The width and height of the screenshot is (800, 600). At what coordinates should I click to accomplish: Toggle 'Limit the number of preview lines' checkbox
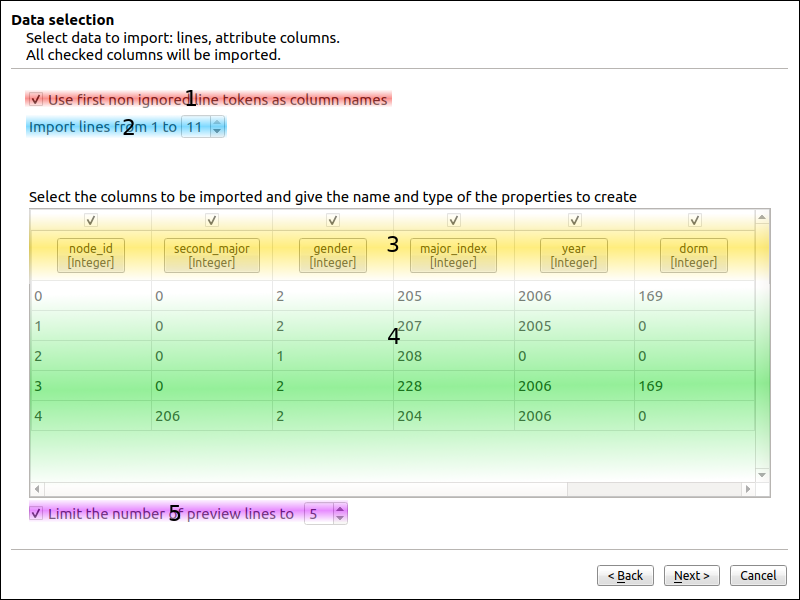(36, 513)
